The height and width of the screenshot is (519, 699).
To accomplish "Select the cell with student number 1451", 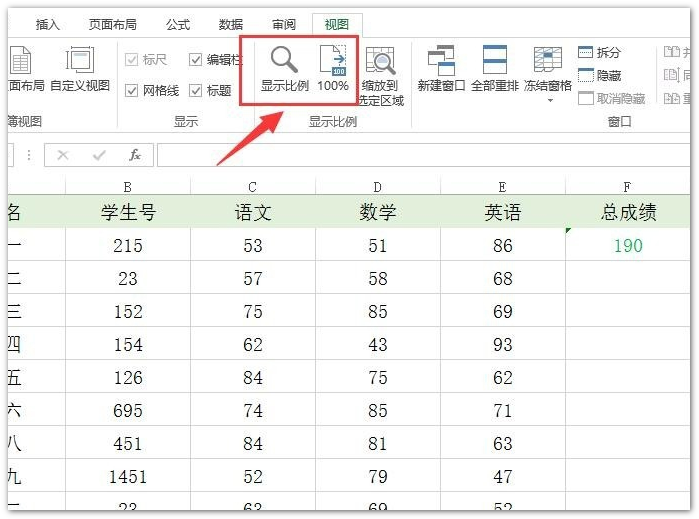I will click(128, 476).
